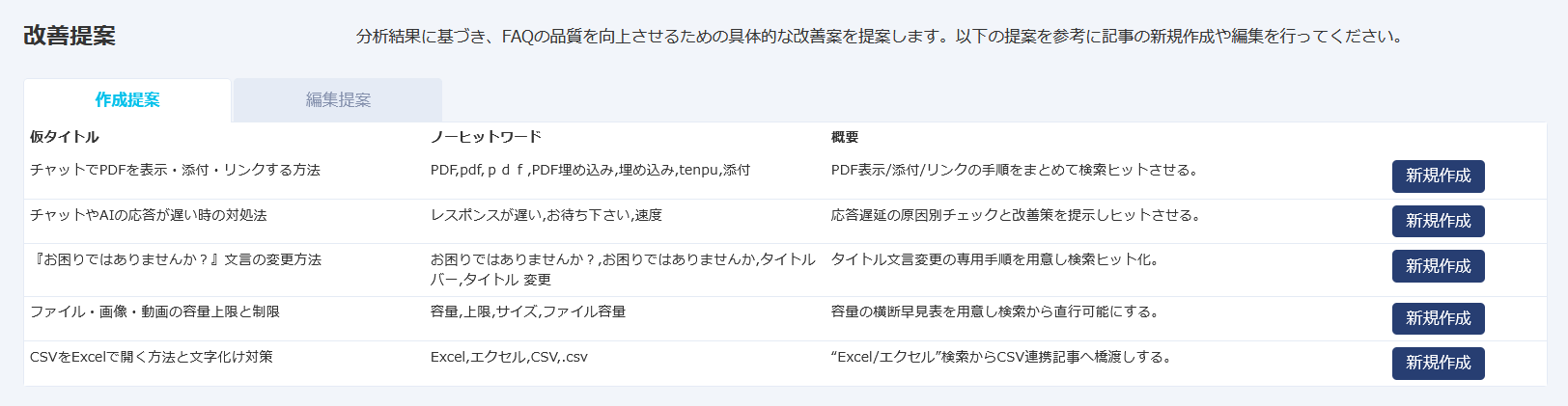
Task: Select title CSVをExcelで開く方法と文字化け対策
Action: (x=152, y=357)
